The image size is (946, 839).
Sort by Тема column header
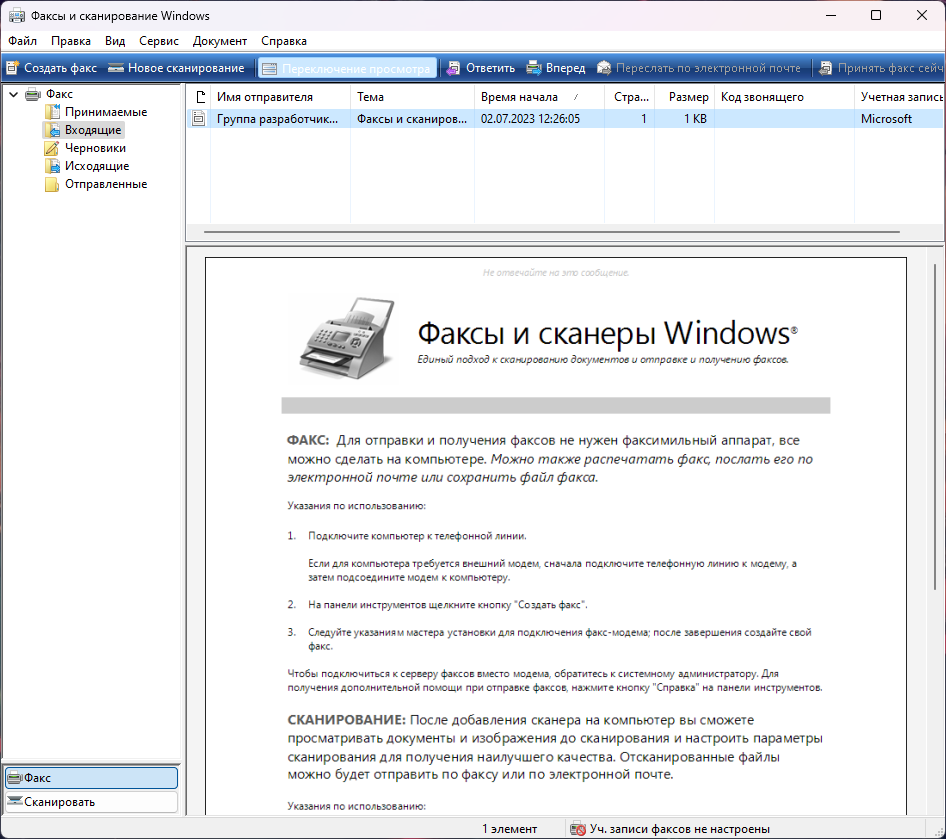[412, 97]
